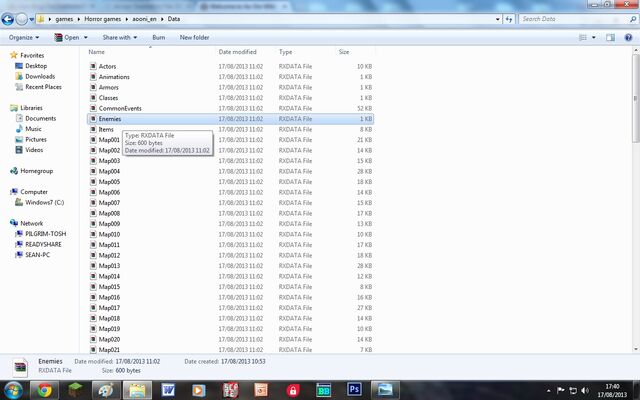Click the Burn toolbar button

click(158, 38)
